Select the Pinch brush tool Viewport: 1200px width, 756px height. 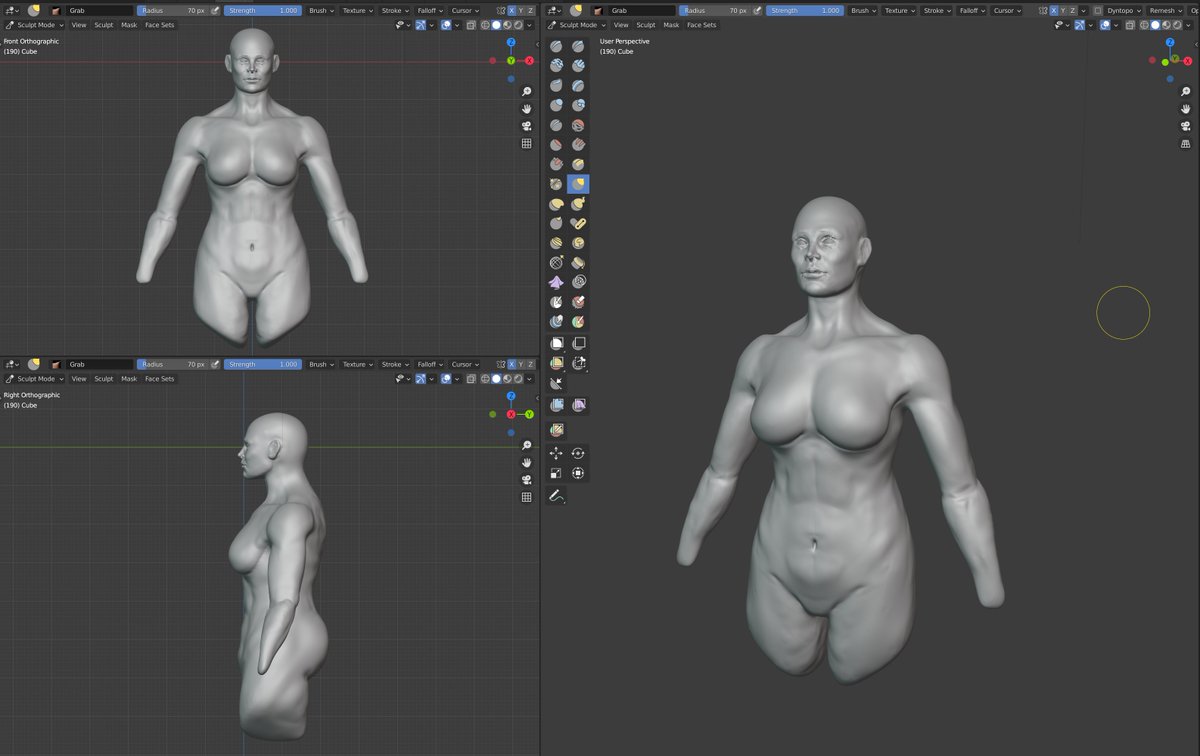click(x=556, y=184)
